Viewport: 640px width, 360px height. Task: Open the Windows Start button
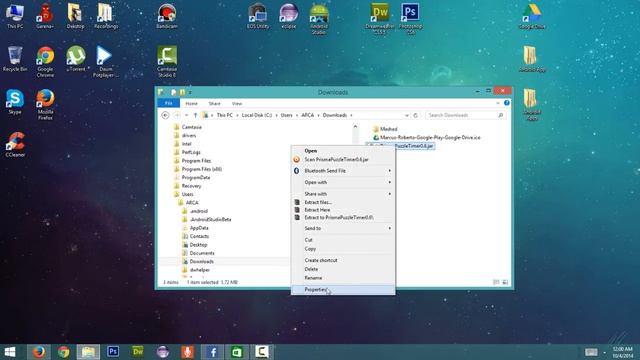pos(9,352)
